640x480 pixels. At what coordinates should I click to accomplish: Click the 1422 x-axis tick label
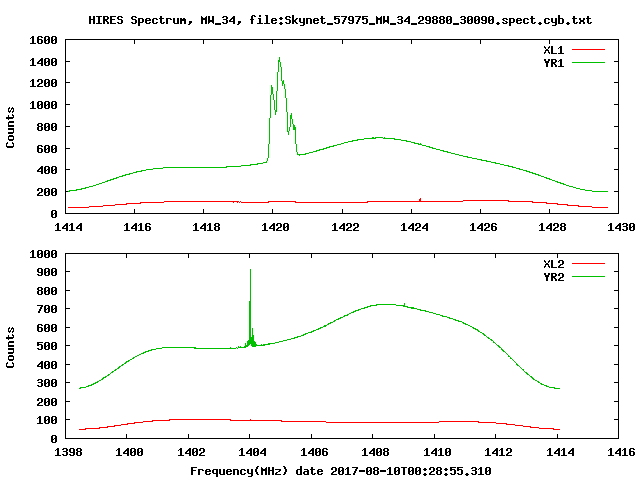tap(345, 227)
